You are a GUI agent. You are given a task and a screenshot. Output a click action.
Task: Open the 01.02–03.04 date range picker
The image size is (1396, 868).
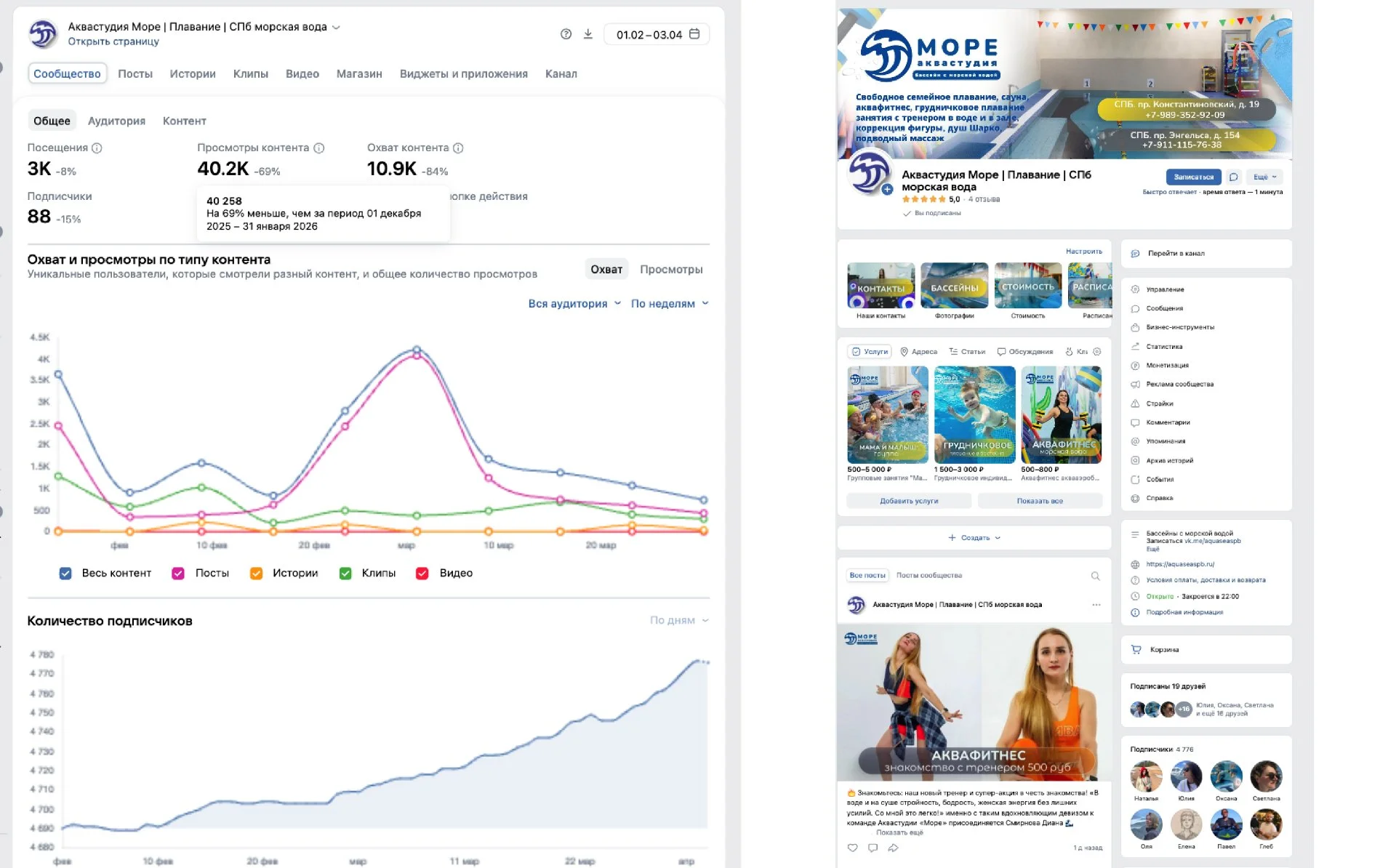[x=657, y=34]
